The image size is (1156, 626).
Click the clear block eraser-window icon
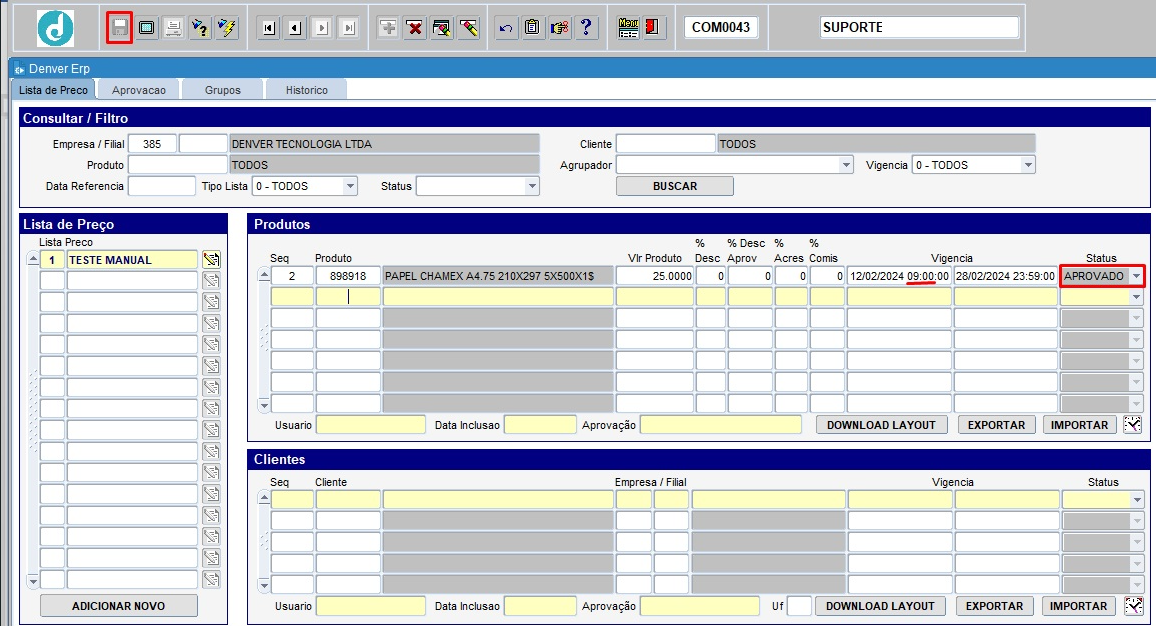click(442, 28)
